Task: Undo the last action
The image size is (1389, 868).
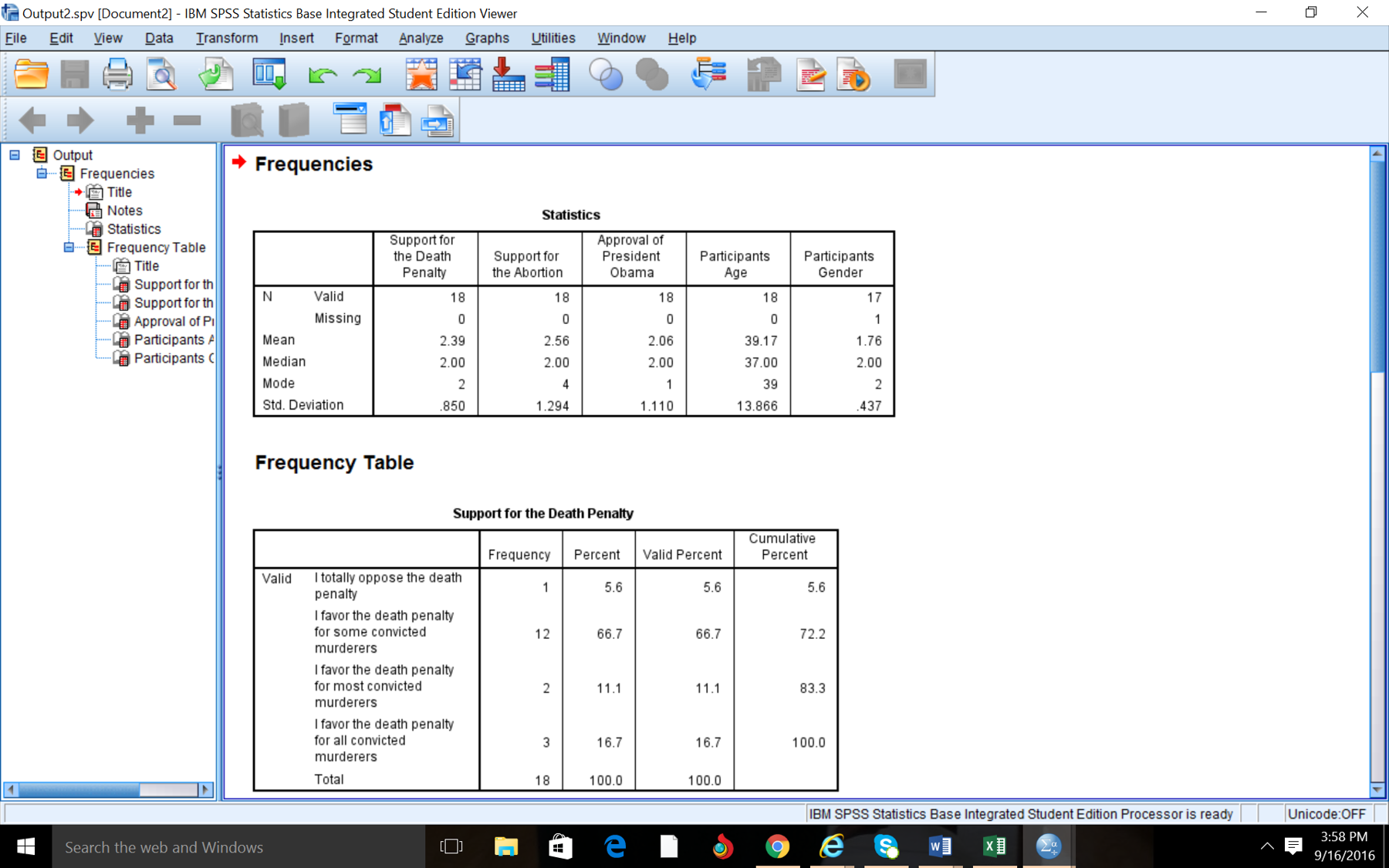Action: (x=323, y=74)
